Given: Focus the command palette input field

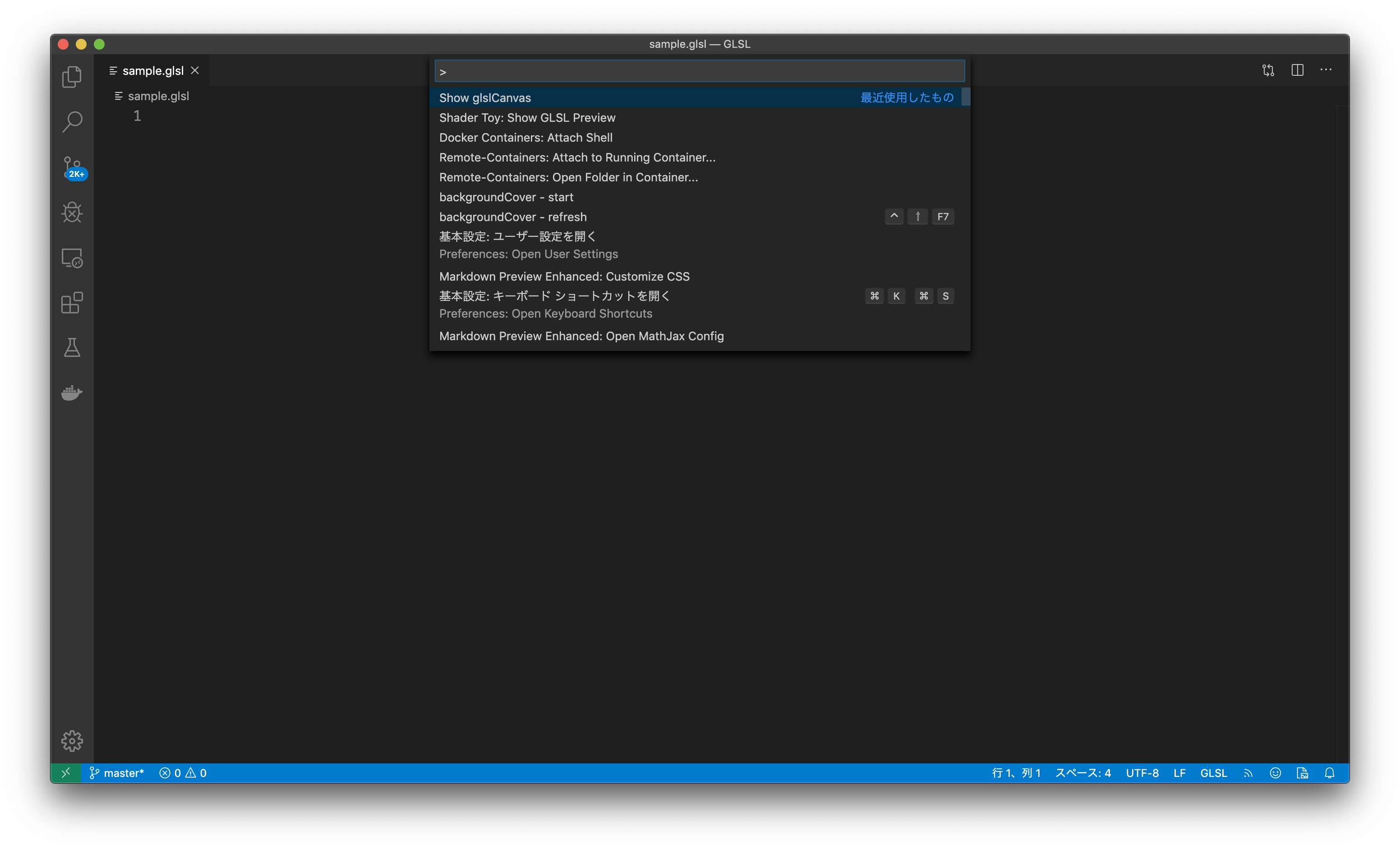Looking at the screenshot, I should 700,72.
